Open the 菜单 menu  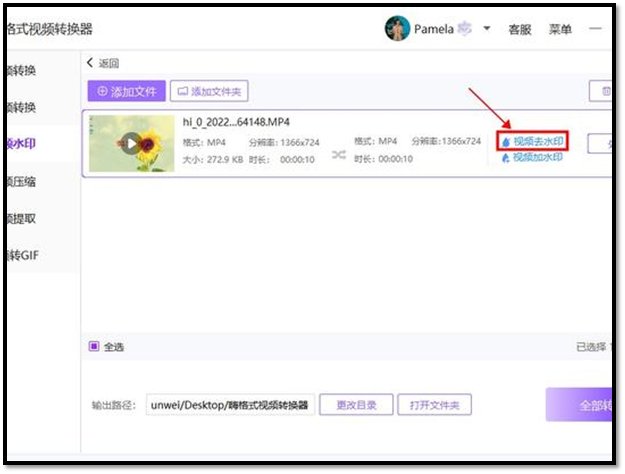click(560, 29)
